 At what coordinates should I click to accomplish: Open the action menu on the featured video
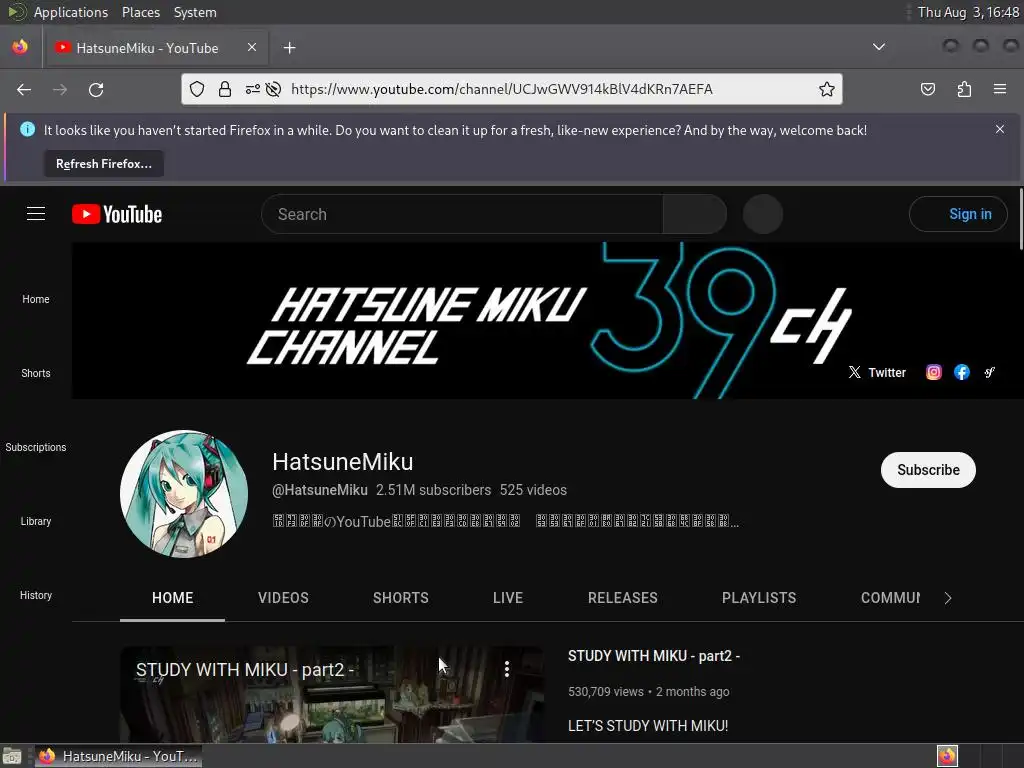pos(507,668)
